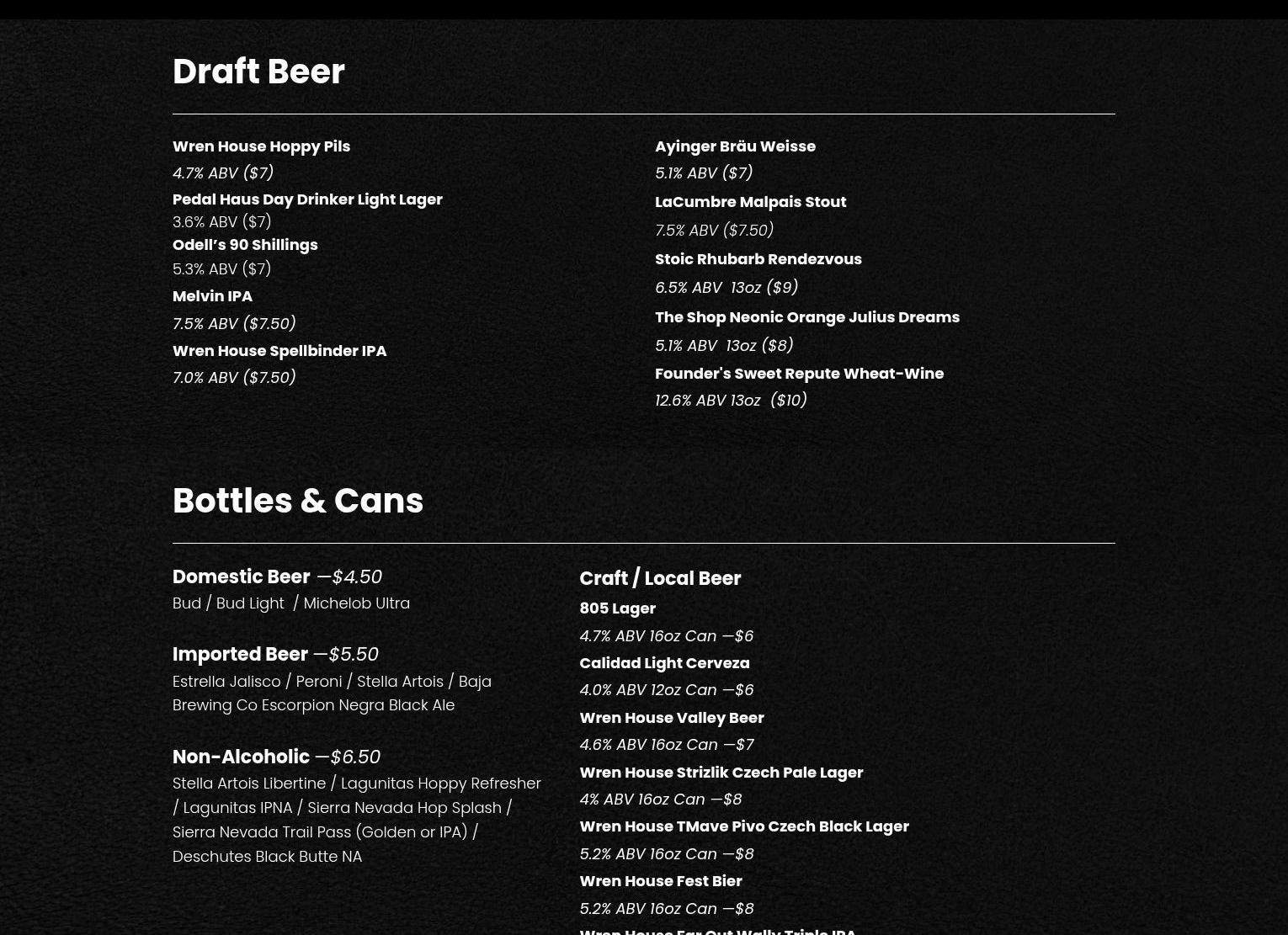Click Calidad Light Cerveza entry
Screen dimensions: 1288x935
pyautogui.click(x=664, y=663)
